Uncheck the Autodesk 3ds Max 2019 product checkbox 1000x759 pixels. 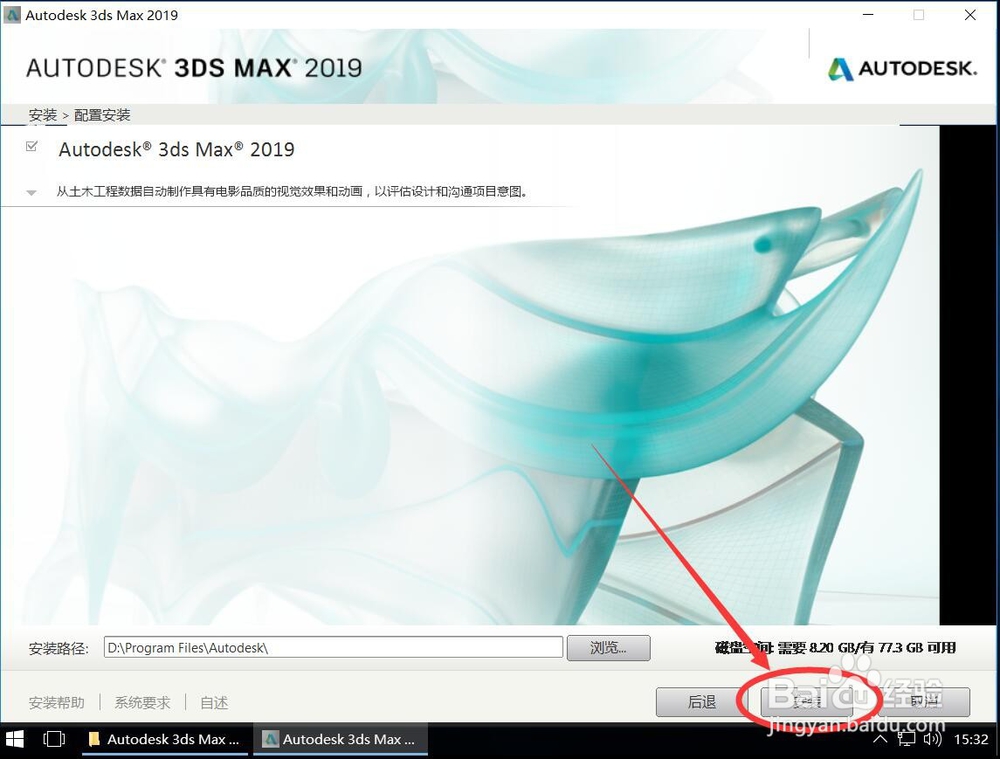tap(33, 144)
